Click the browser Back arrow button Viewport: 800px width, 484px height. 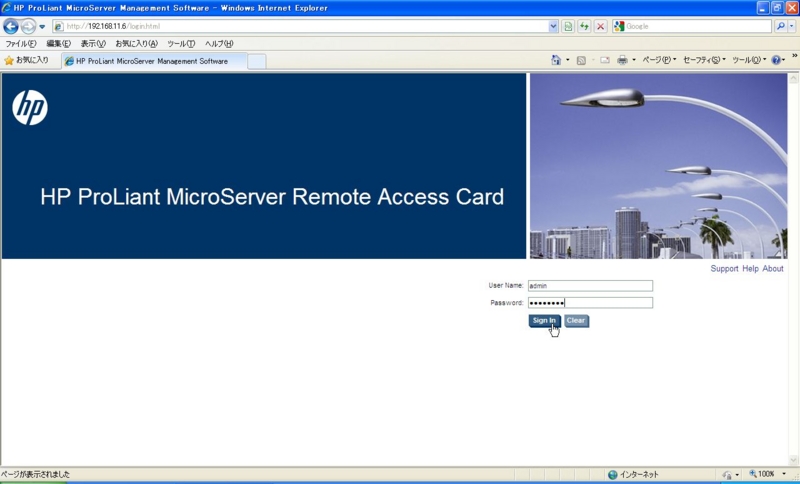pyautogui.click(x=11, y=26)
